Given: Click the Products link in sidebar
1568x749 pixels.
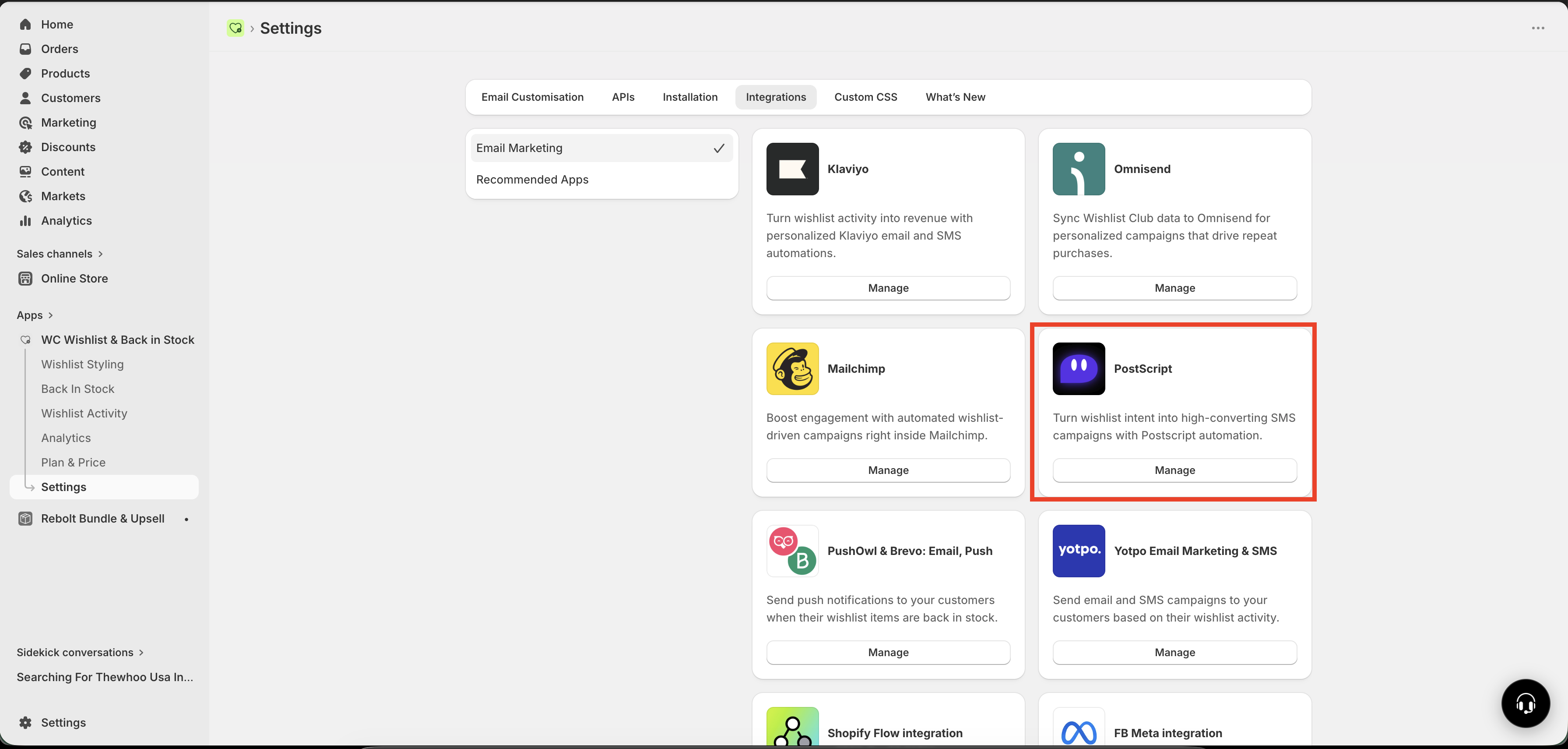Looking at the screenshot, I should (x=65, y=73).
